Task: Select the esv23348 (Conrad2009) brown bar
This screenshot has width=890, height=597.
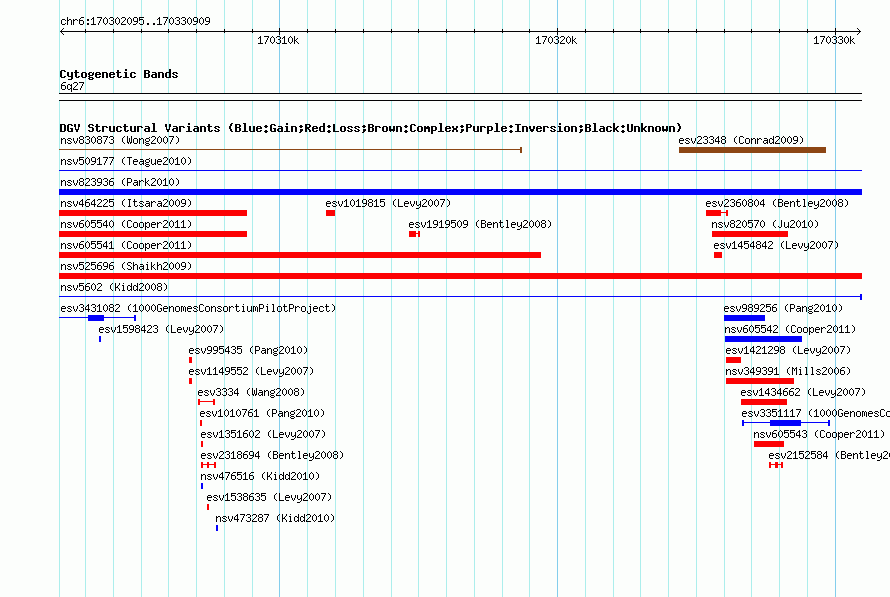Action: (x=752, y=150)
